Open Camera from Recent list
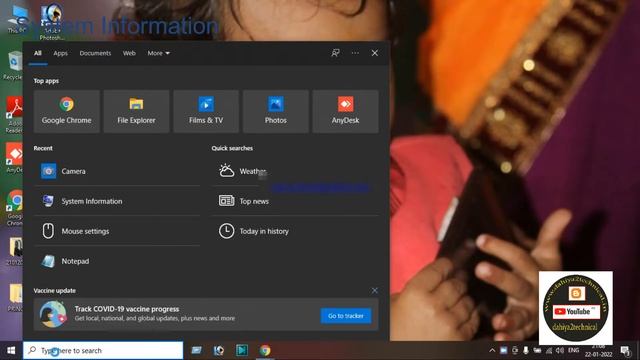The height and width of the screenshot is (360, 640). click(117, 171)
